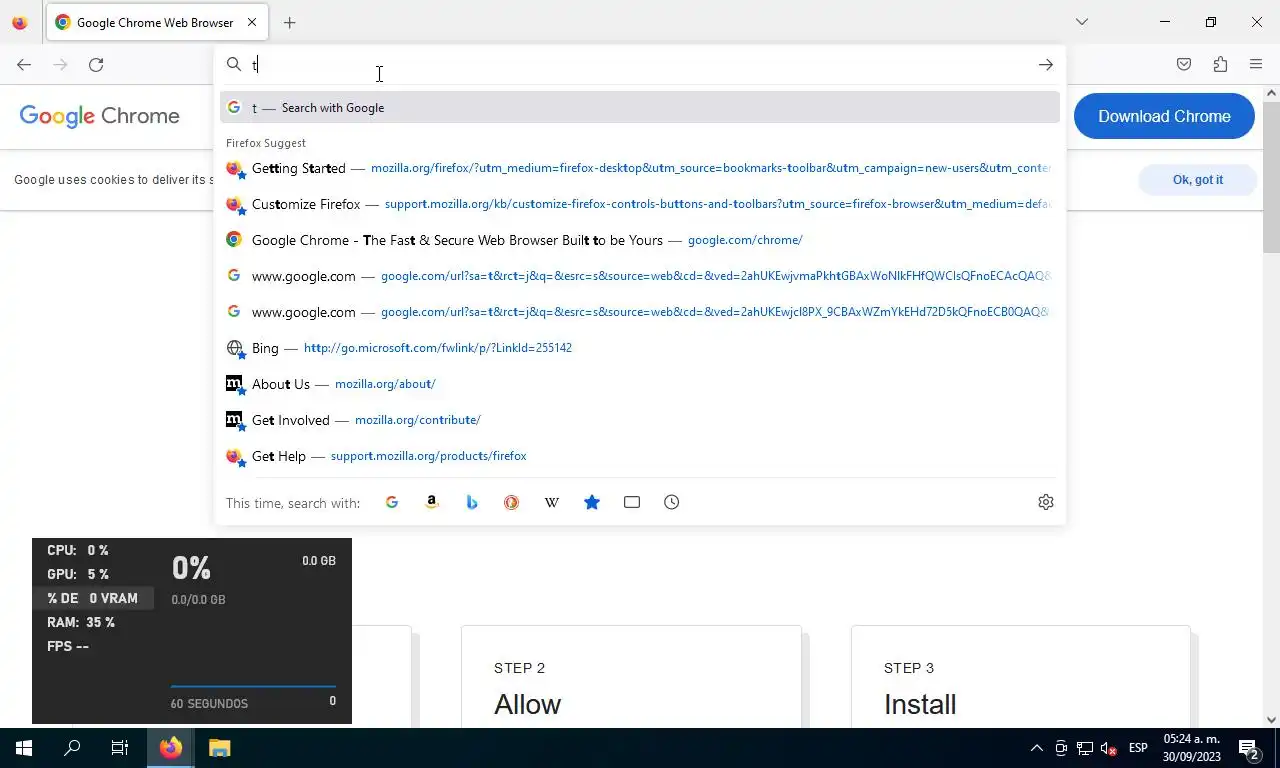
Task: Open a new tab with plus button
Action: coord(290,22)
